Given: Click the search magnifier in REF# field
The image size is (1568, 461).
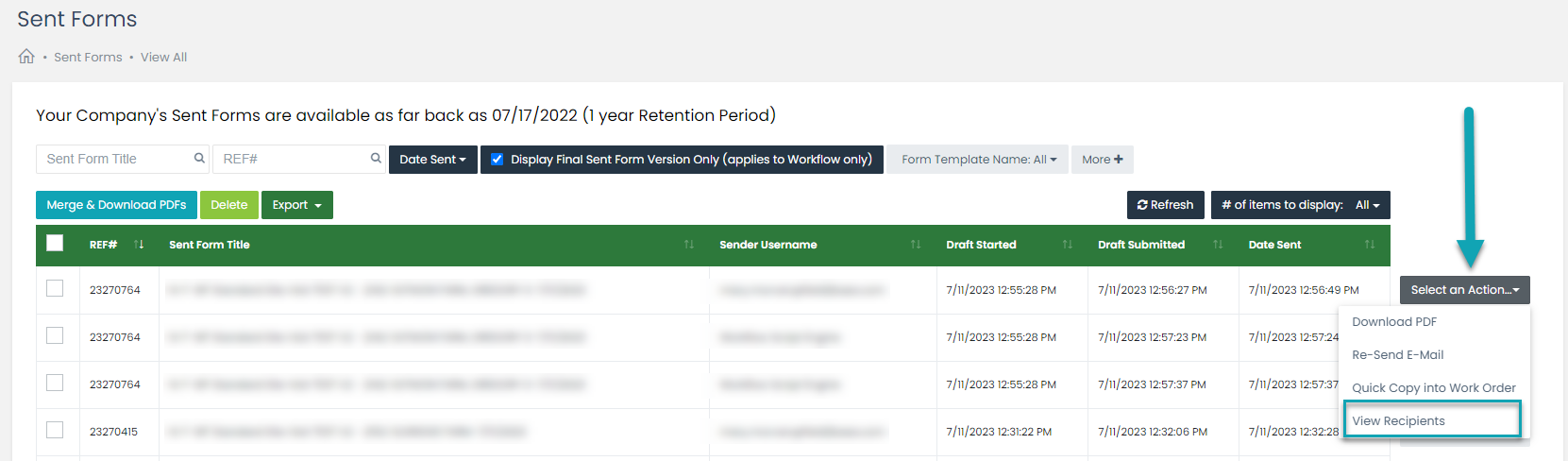Looking at the screenshot, I should click(376, 159).
